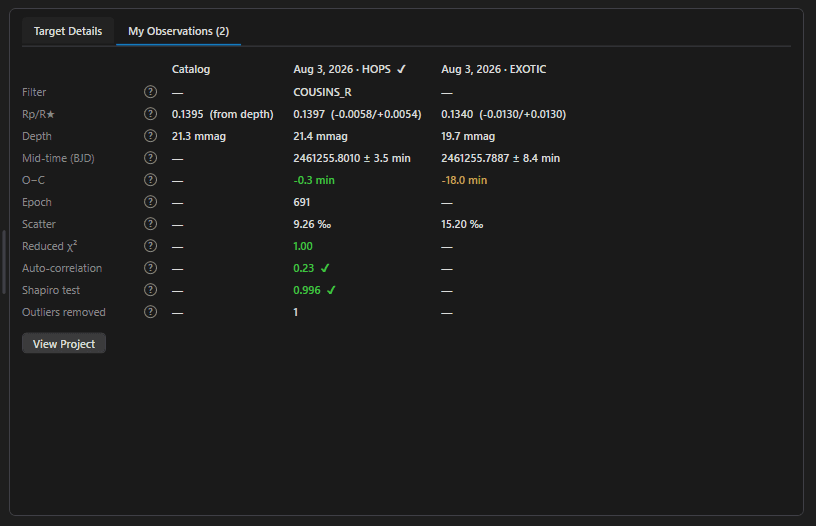This screenshot has height=526, width=816.
Task: Click the Epoch row label
Action: [36, 202]
